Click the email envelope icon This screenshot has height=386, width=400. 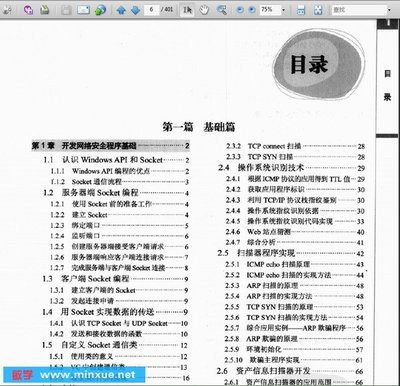tap(83, 10)
